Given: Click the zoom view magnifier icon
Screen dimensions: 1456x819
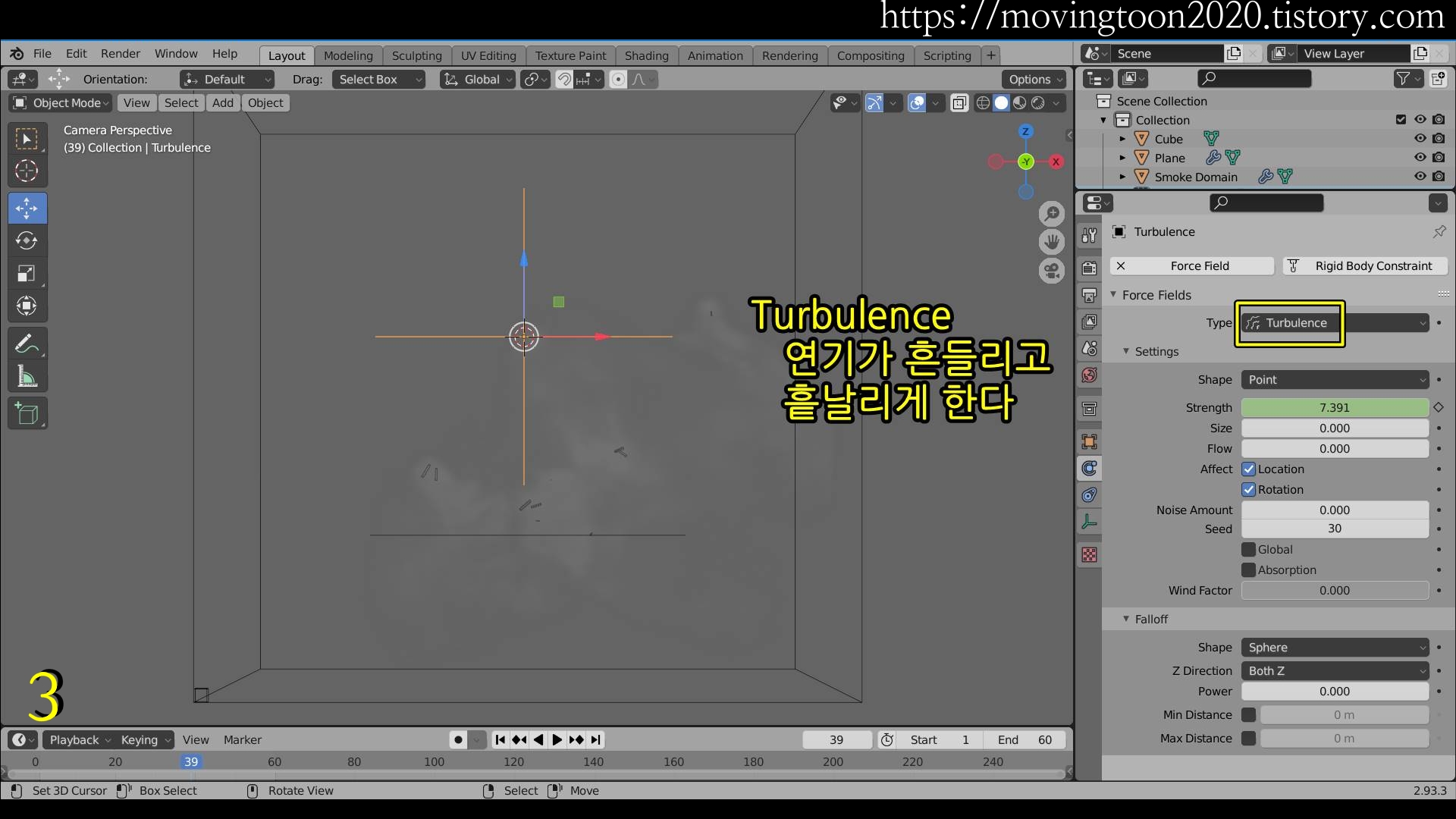Looking at the screenshot, I should 1051,214.
